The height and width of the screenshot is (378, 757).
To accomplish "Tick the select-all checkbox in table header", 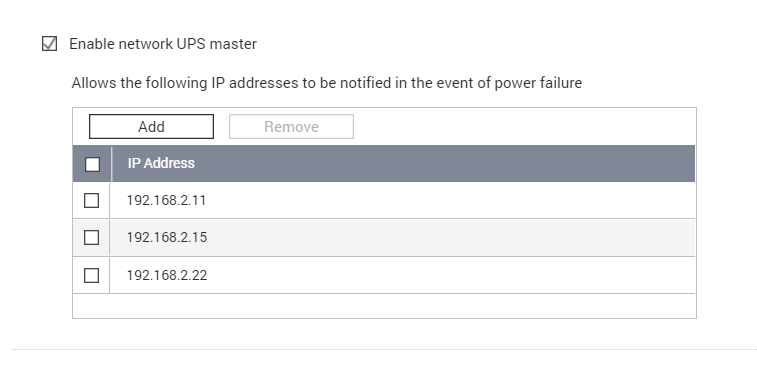I will click(x=92, y=164).
